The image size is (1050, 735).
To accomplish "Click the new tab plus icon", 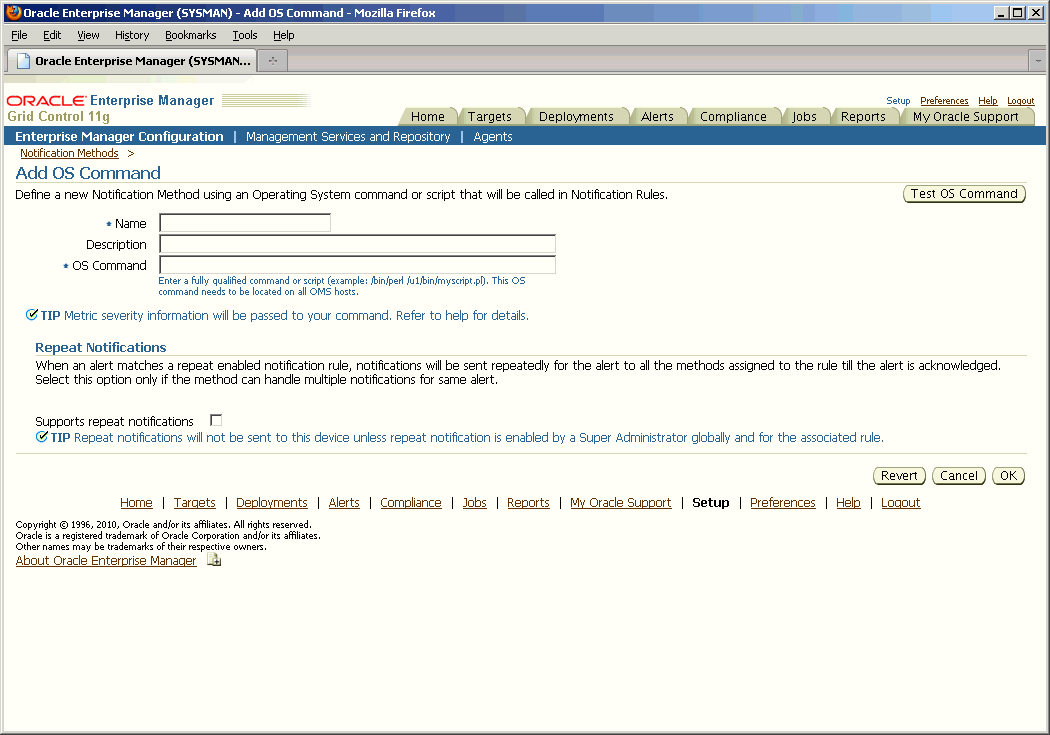I will (273, 61).
